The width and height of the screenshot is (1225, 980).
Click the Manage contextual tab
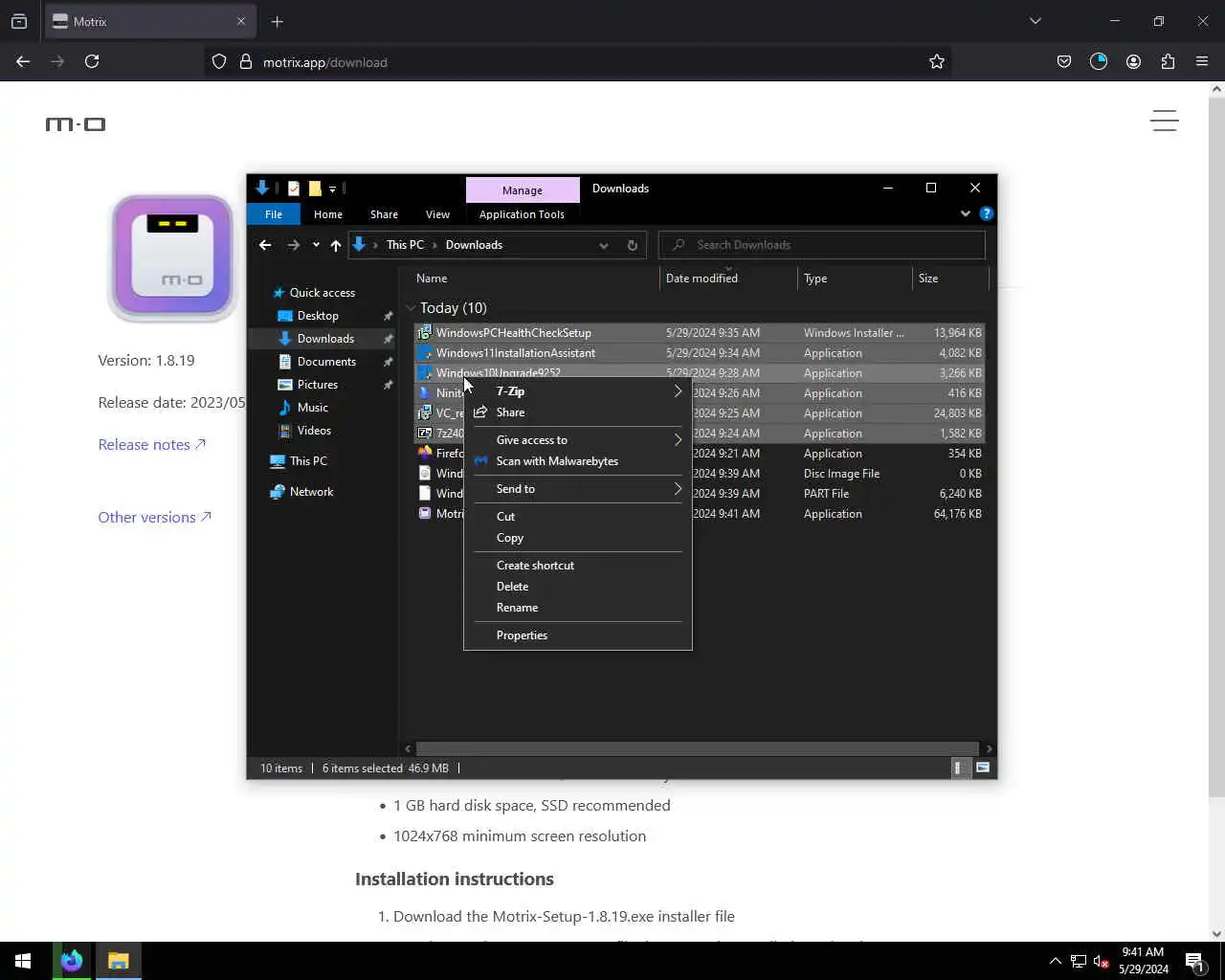pyautogui.click(x=523, y=189)
